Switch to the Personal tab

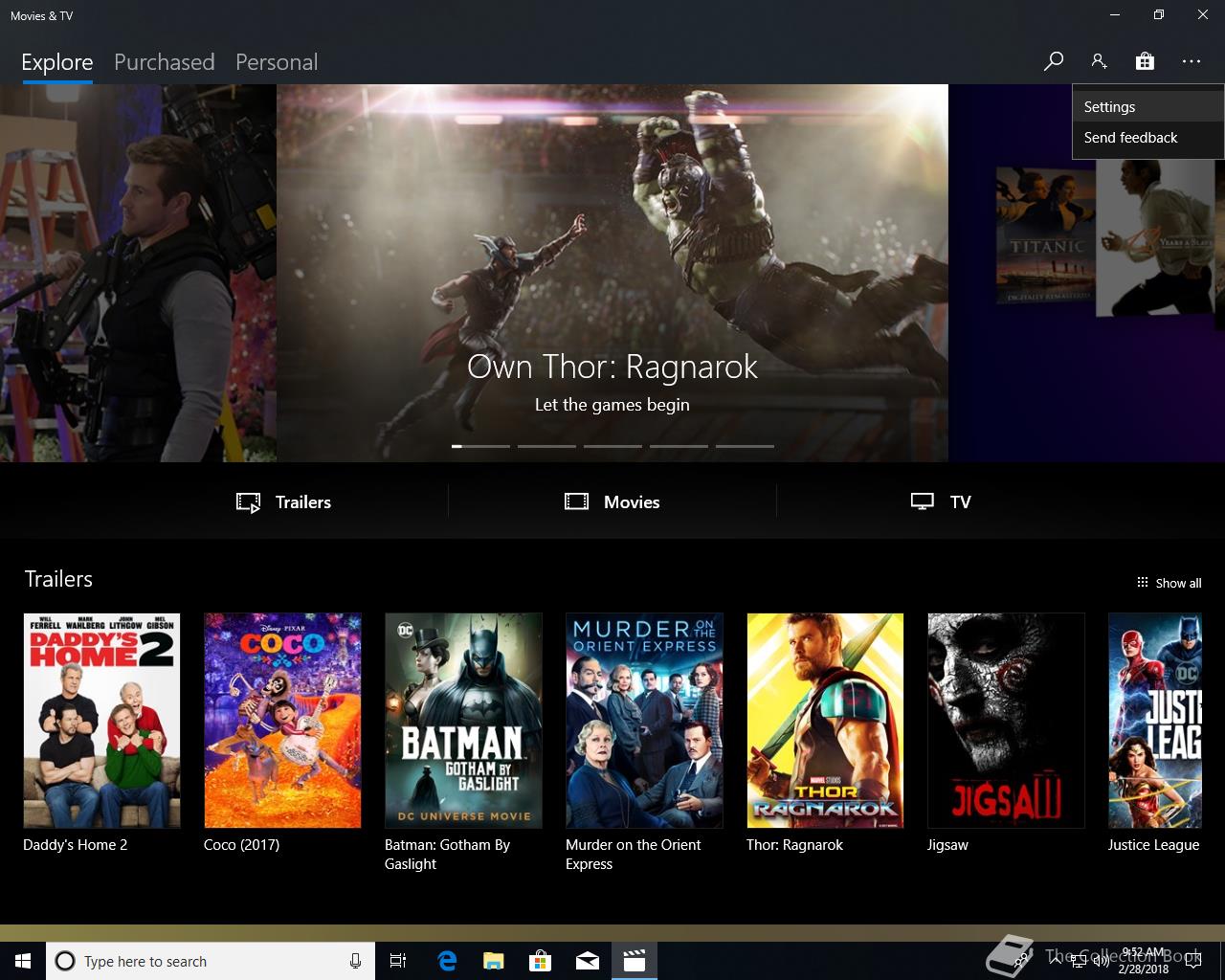277,62
